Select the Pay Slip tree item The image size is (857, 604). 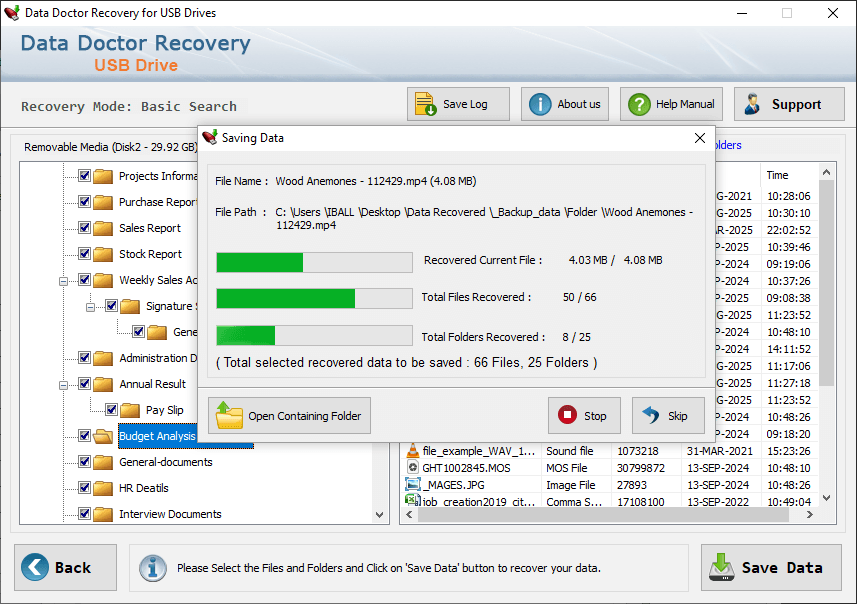click(x=165, y=410)
